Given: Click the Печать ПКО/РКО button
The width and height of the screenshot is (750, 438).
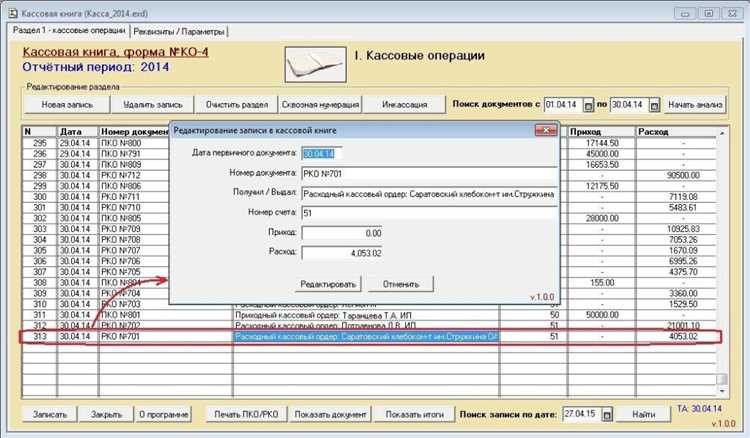Looking at the screenshot, I should tap(246, 414).
